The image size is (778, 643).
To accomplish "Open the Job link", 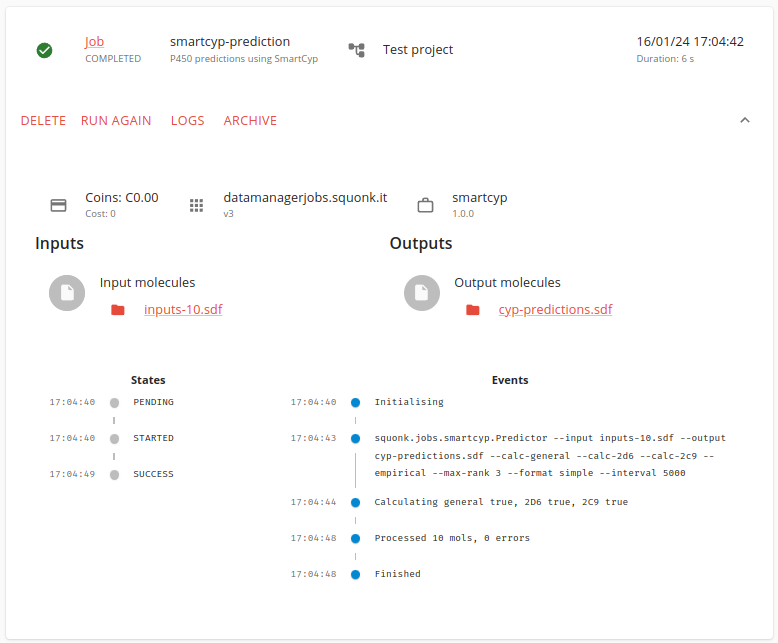I will pos(94,42).
